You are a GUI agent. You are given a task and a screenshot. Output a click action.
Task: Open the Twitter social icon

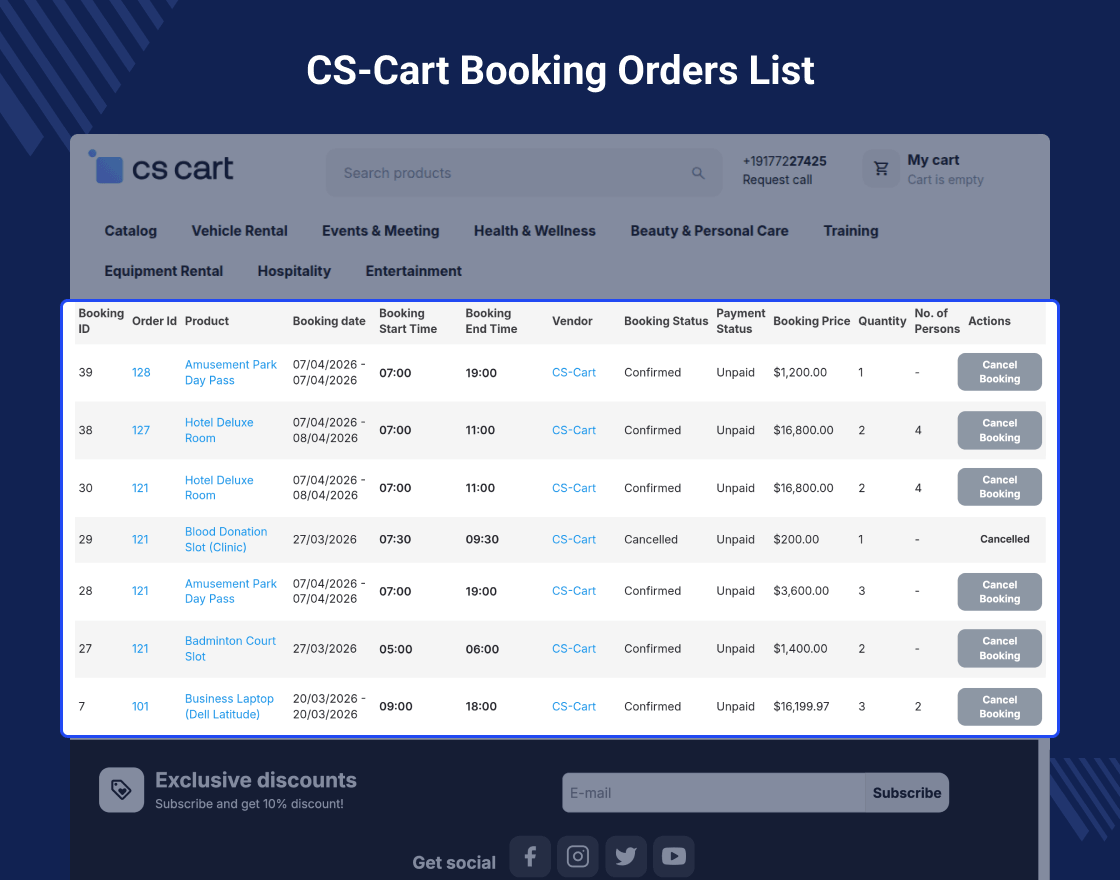626,856
